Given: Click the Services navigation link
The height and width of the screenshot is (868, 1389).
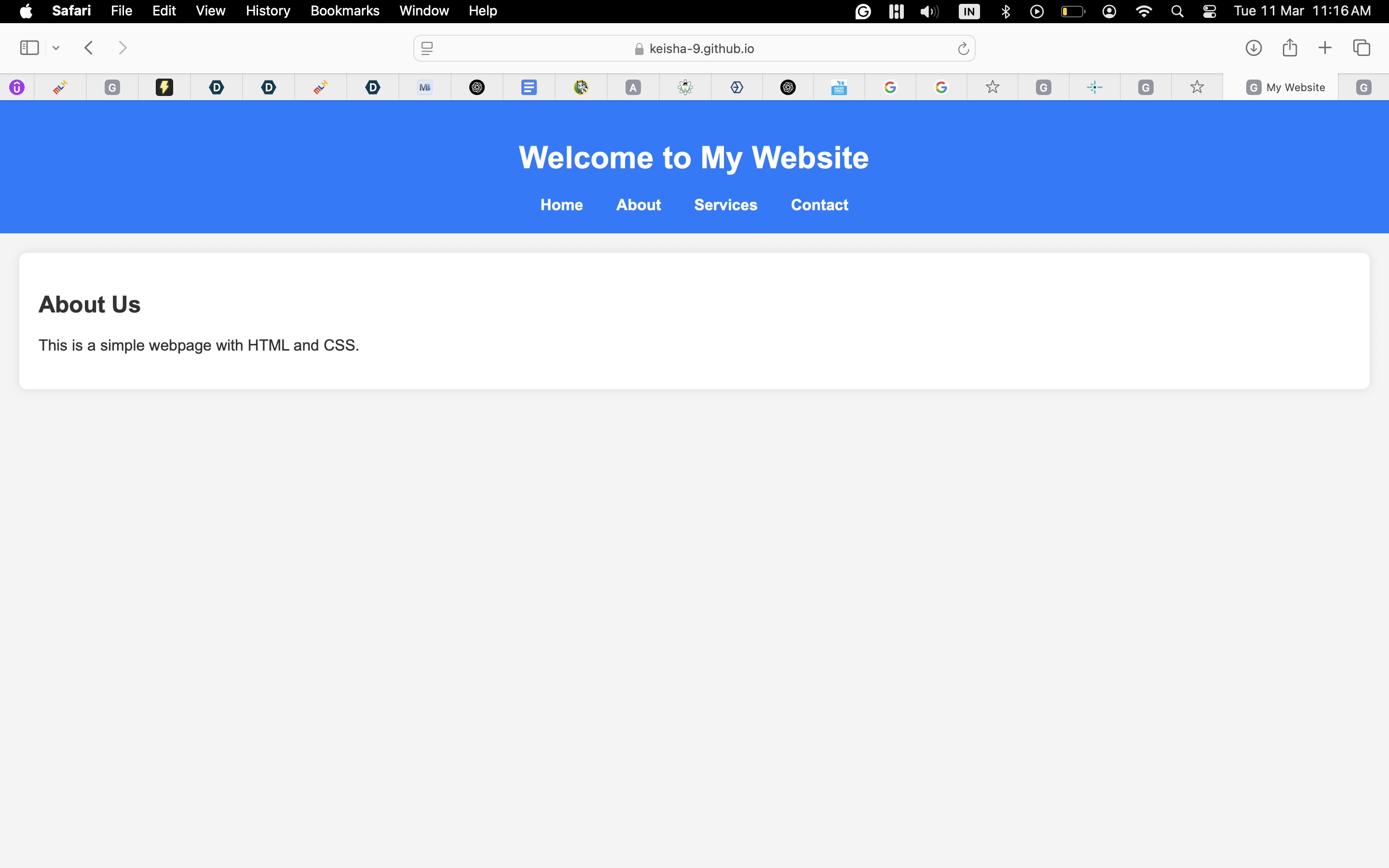Looking at the screenshot, I should [x=725, y=205].
